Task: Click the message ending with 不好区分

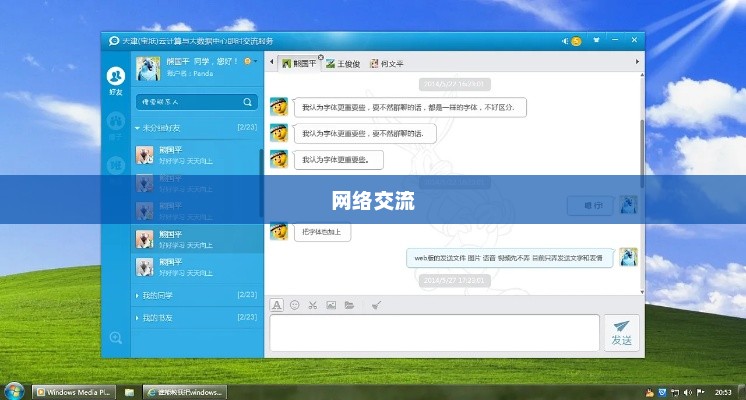Action: point(410,107)
